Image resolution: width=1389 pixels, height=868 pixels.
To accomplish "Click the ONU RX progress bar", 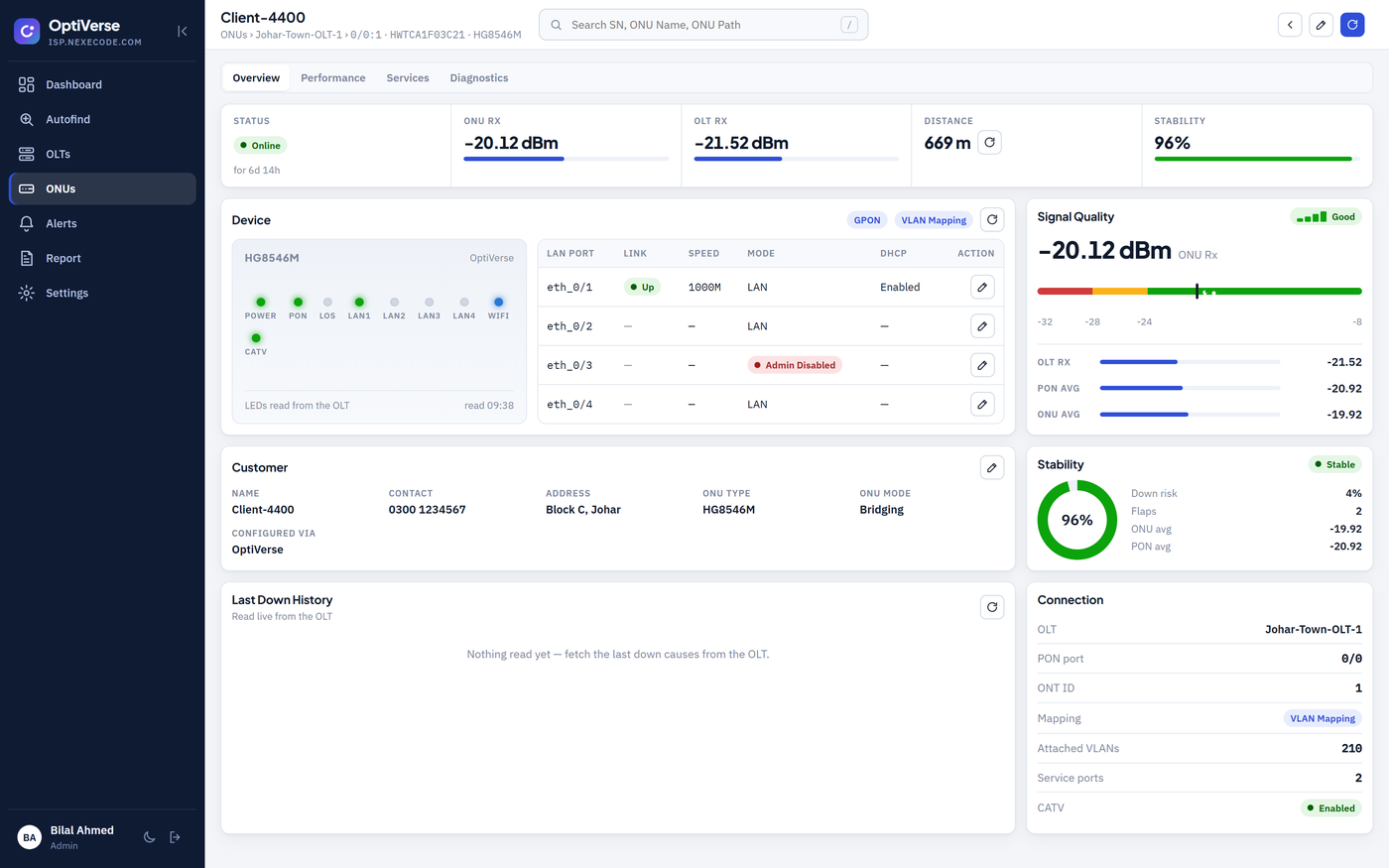I will (567, 159).
